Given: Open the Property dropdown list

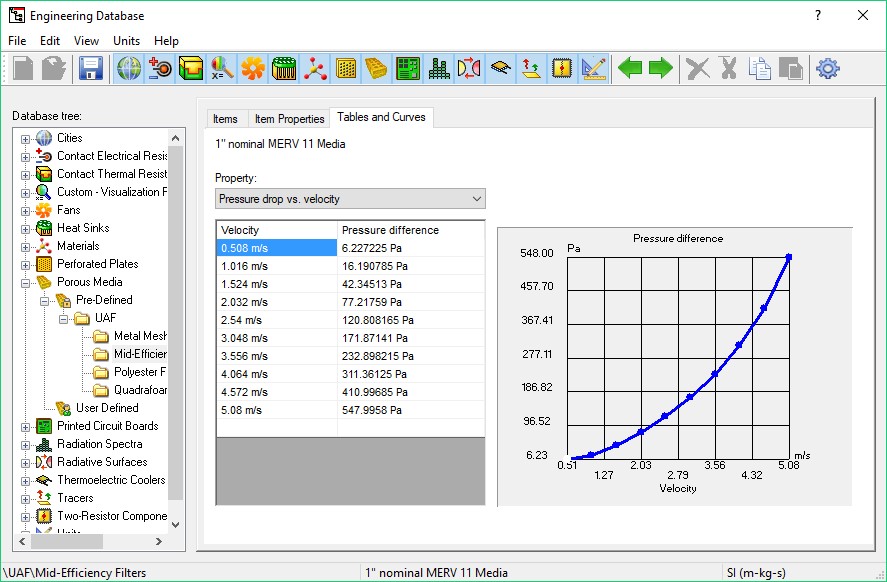Looking at the screenshot, I should (350, 199).
